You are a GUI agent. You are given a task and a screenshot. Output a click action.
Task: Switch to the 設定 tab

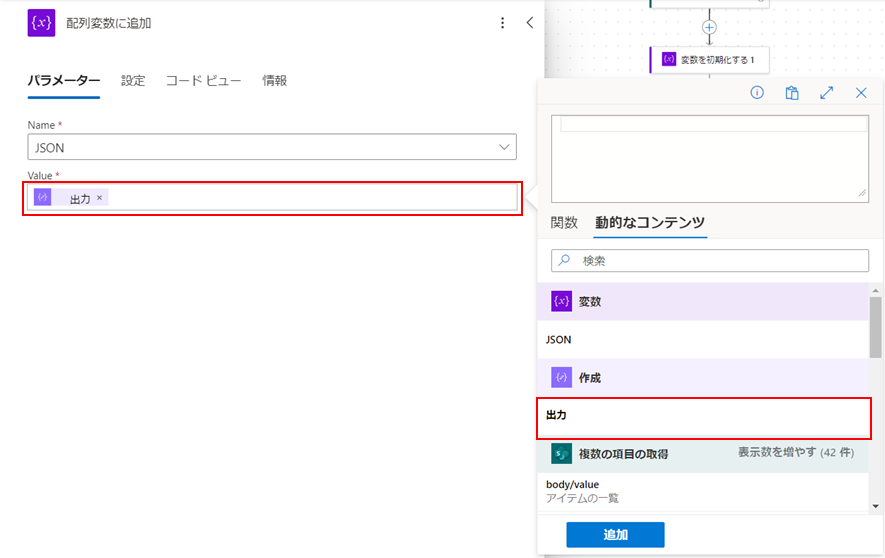133,81
